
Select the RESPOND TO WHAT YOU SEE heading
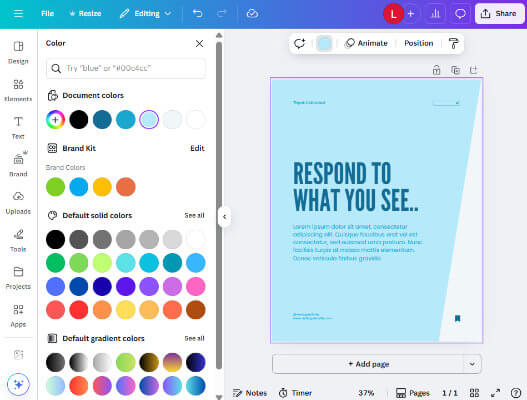click(356, 187)
